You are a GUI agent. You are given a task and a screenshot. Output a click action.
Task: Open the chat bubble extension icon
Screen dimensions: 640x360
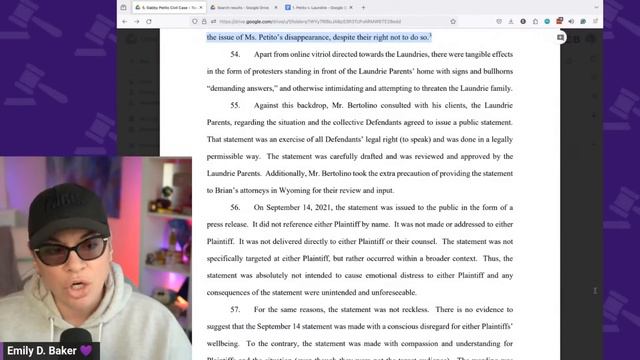coord(583,21)
